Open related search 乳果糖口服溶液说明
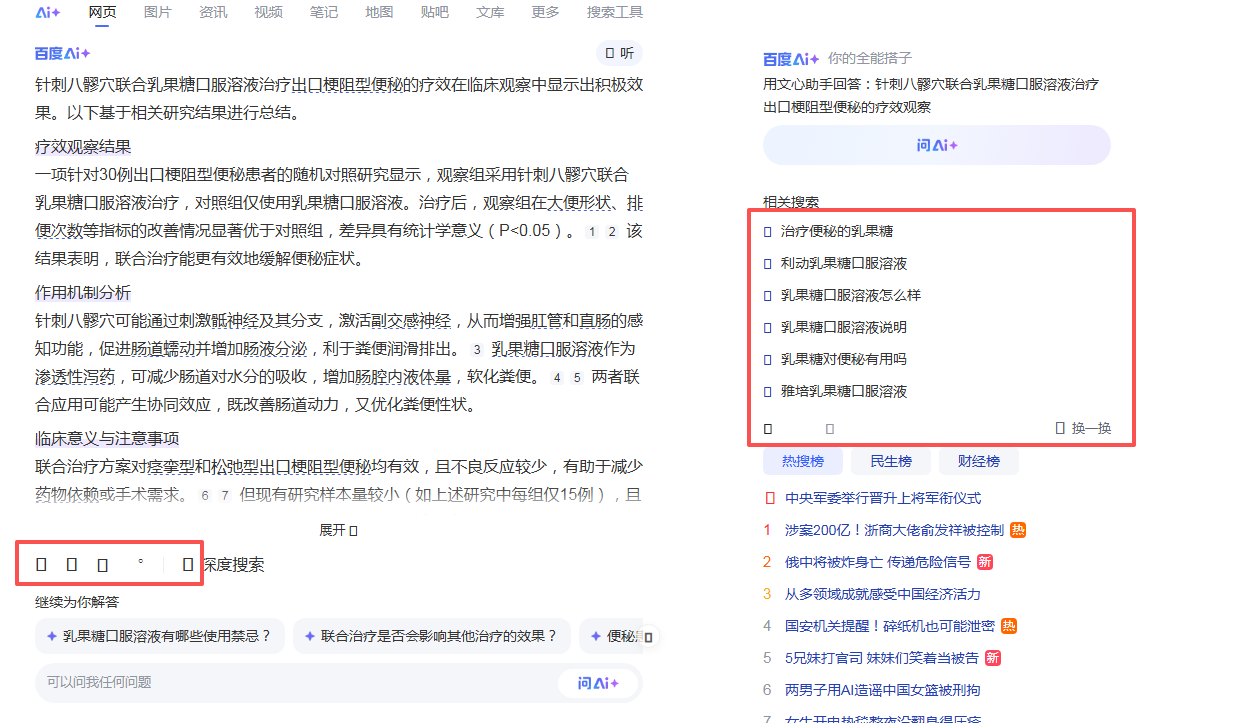1242x723 pixels. pyautogui.click(x=844, y=327)
